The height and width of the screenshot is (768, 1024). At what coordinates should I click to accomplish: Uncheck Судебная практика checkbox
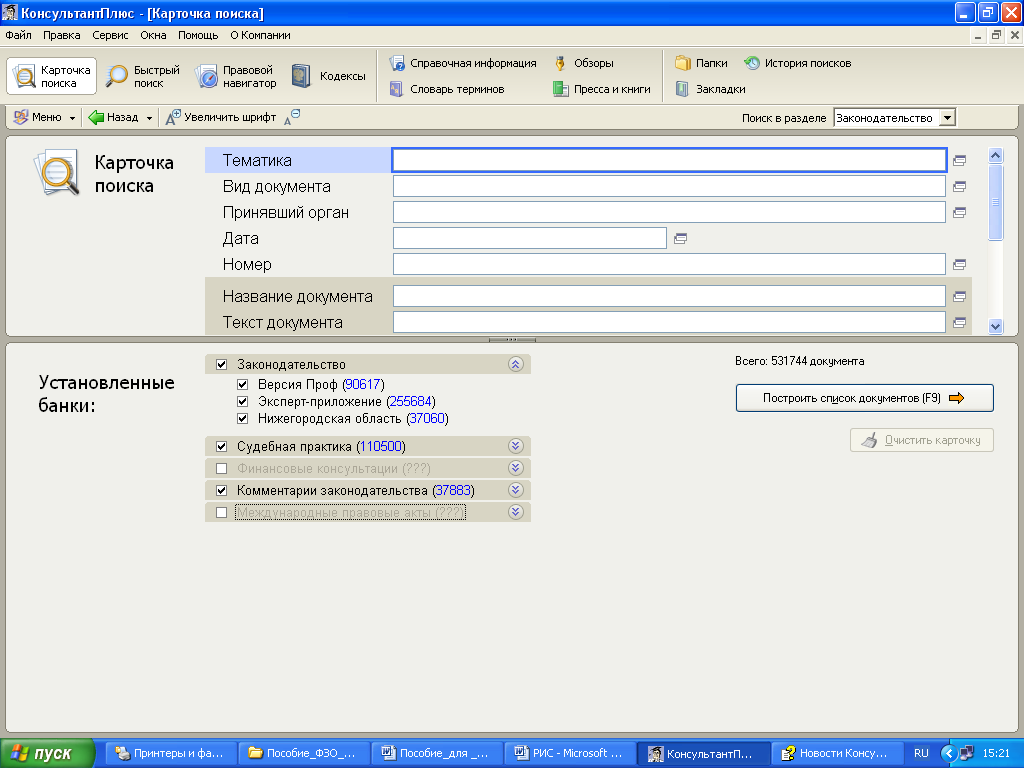[x=221, y=447]
